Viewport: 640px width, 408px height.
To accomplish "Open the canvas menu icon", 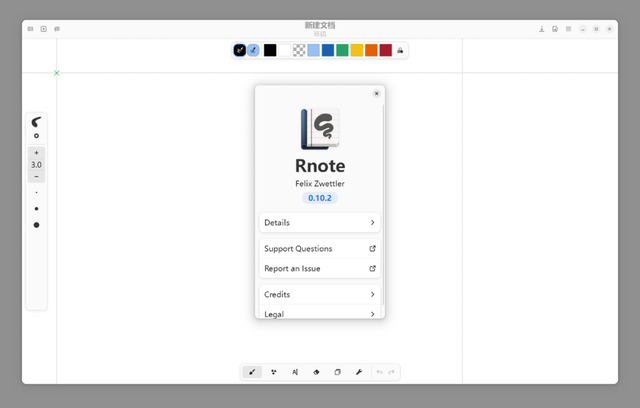I will pyautogui.click(x=555, y=29).
